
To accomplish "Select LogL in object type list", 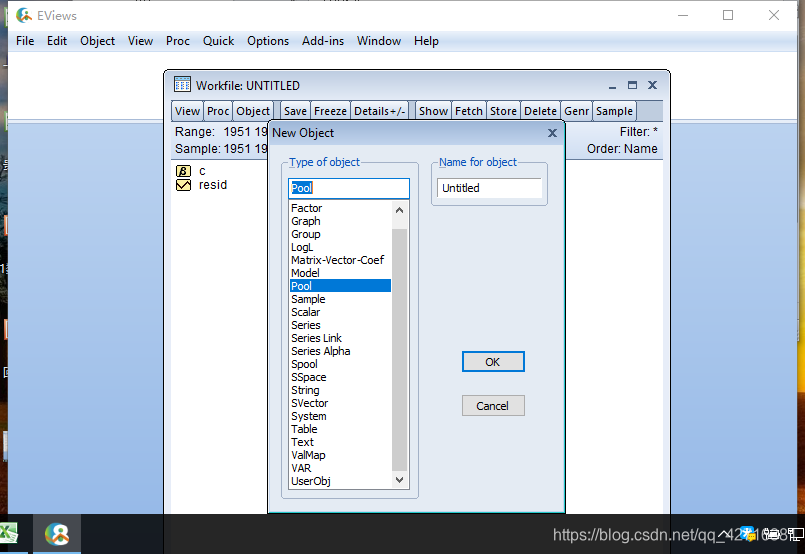I will click(339, 247).
